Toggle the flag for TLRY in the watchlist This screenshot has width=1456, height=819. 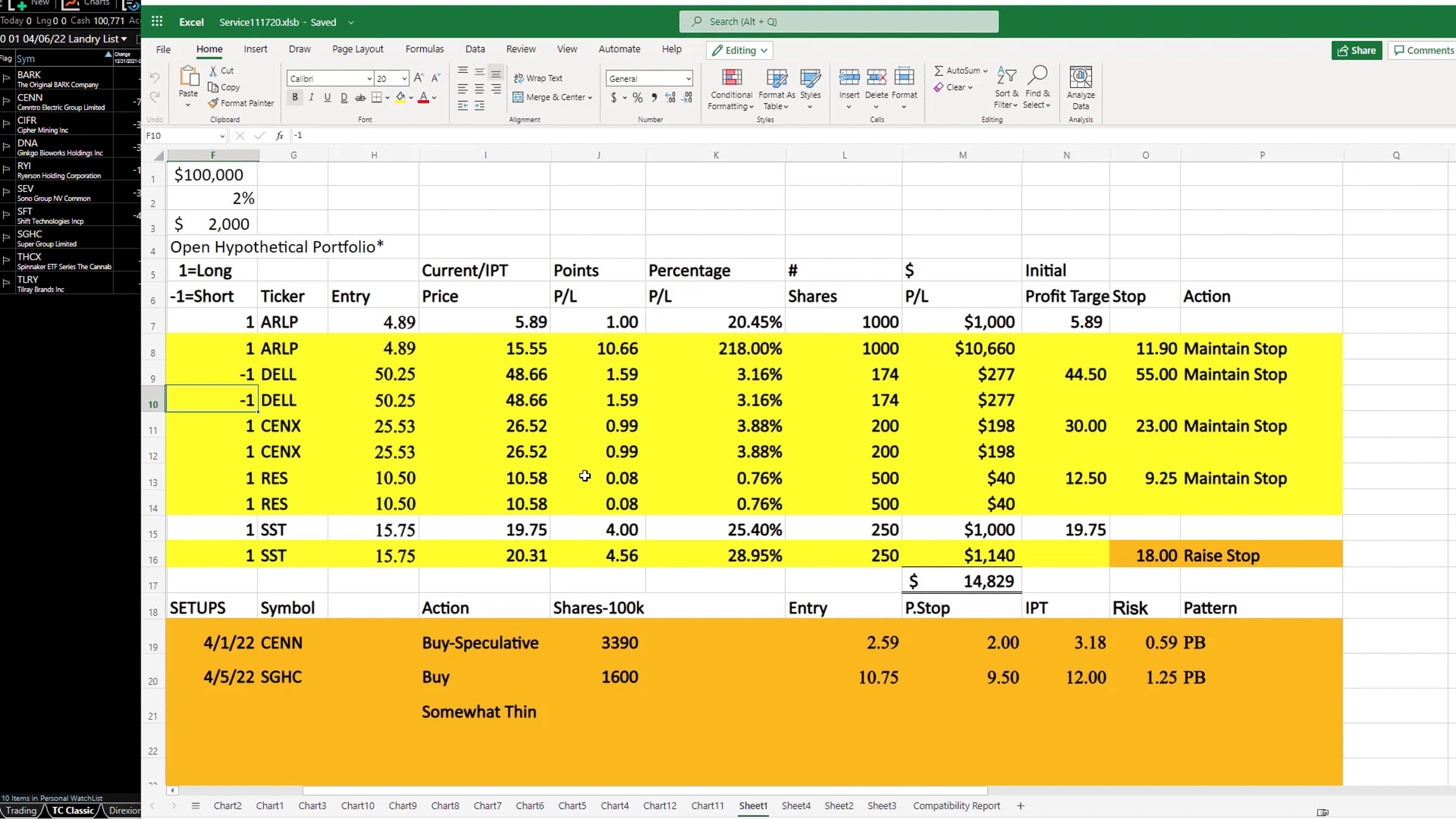tap(7, 283)
